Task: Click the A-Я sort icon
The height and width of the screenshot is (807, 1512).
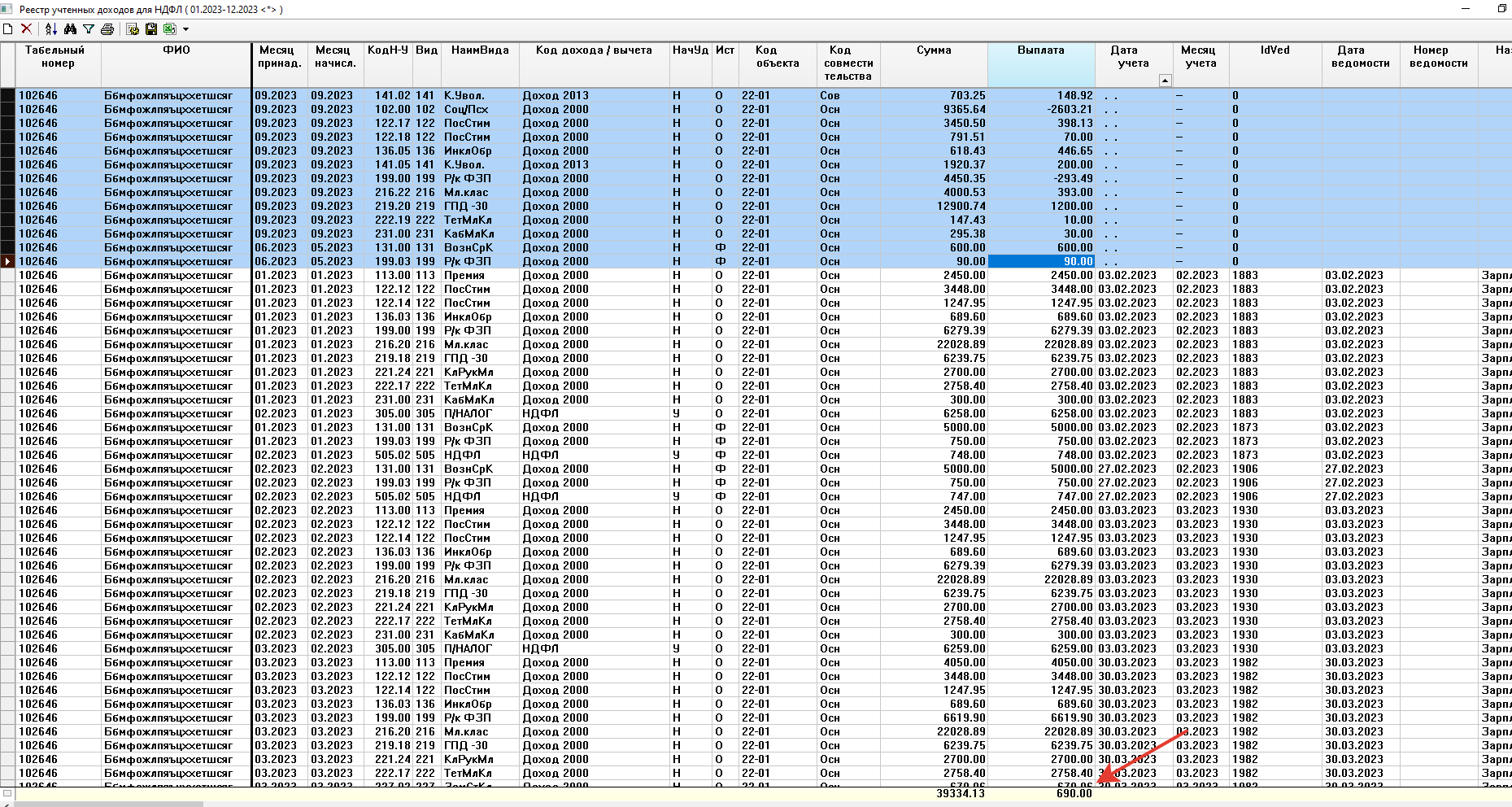Action: [51, 29]
